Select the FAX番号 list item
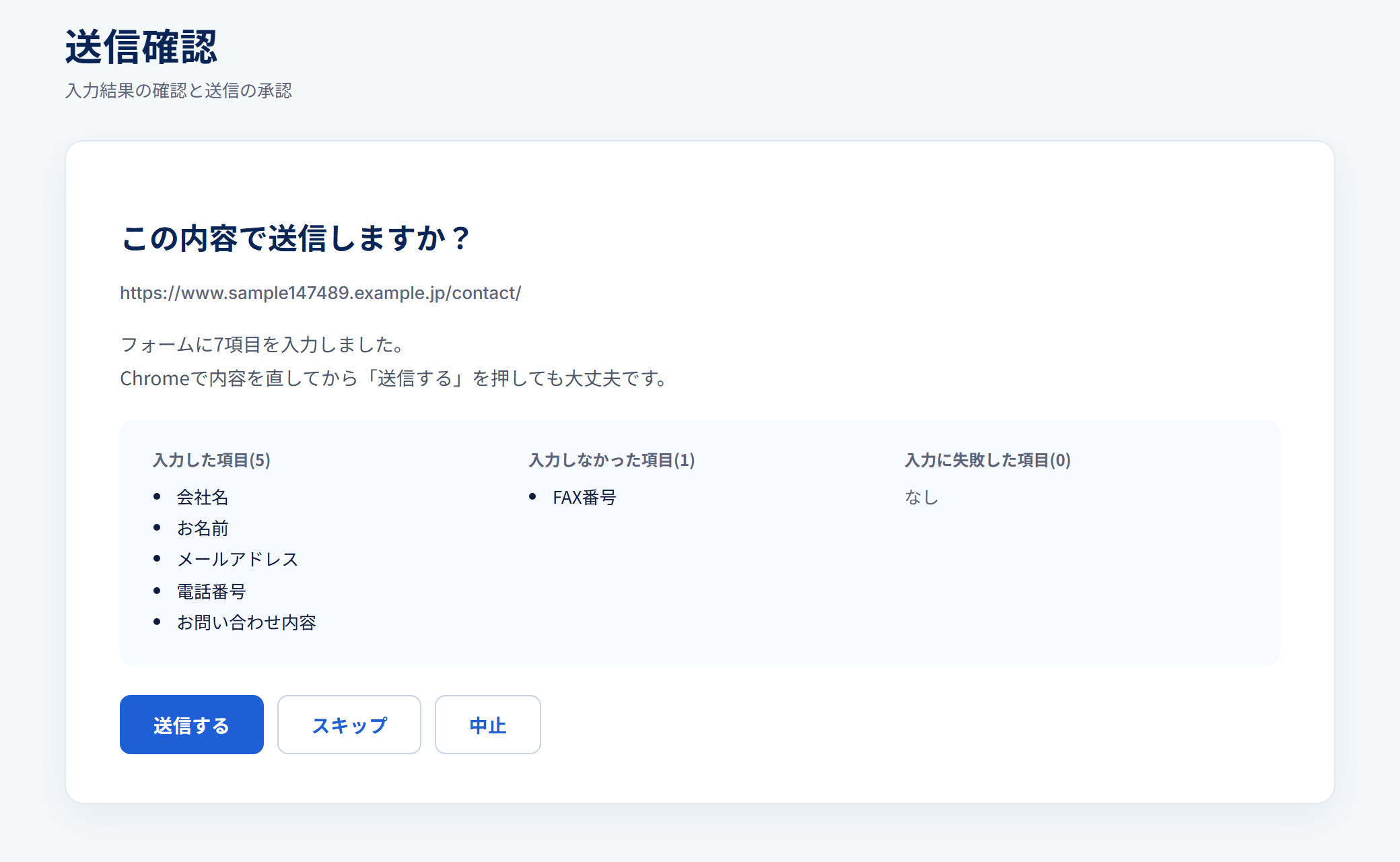This screenshot has height=862, width=1400. pos(584,497)
